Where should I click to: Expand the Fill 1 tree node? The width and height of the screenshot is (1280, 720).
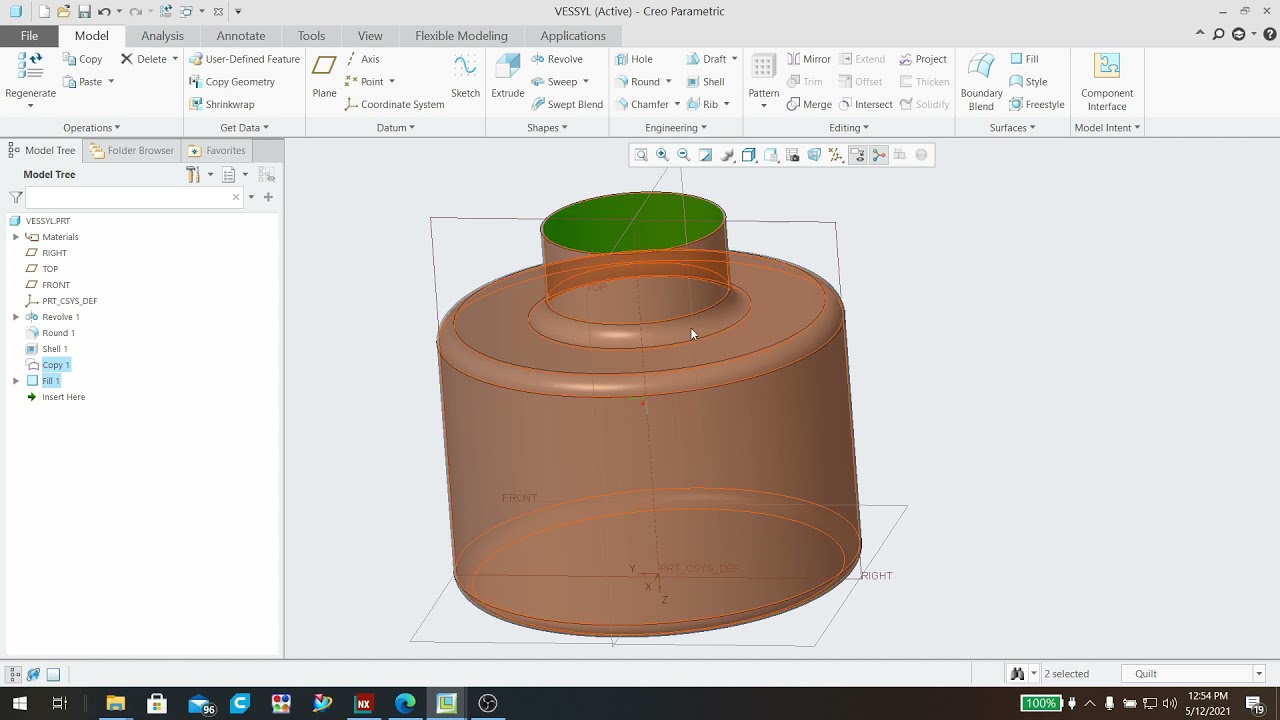tap(16, 381)
